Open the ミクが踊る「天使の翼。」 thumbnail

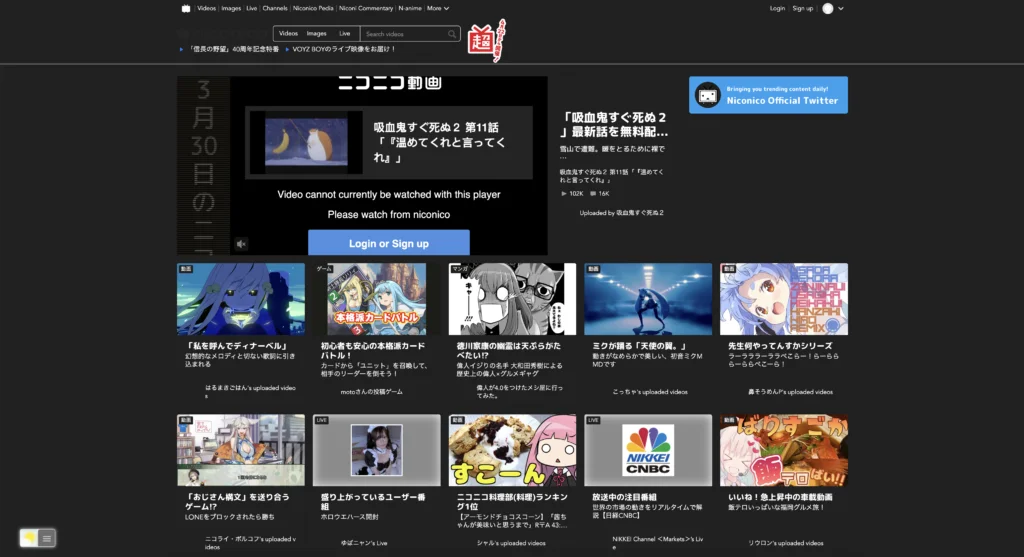(x=648, y=299)
